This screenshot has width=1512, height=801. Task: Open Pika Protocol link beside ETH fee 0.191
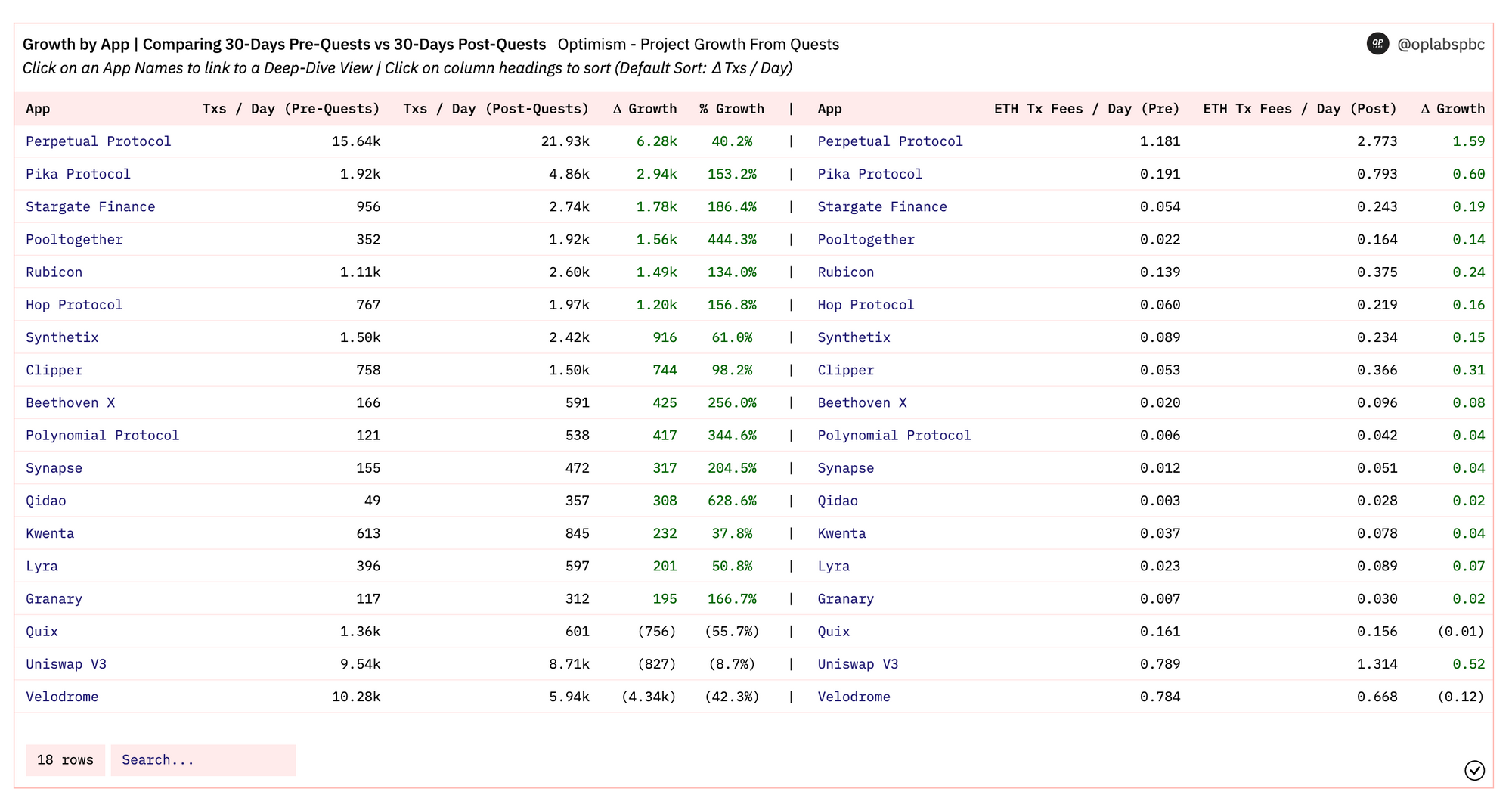pos(869,174)
